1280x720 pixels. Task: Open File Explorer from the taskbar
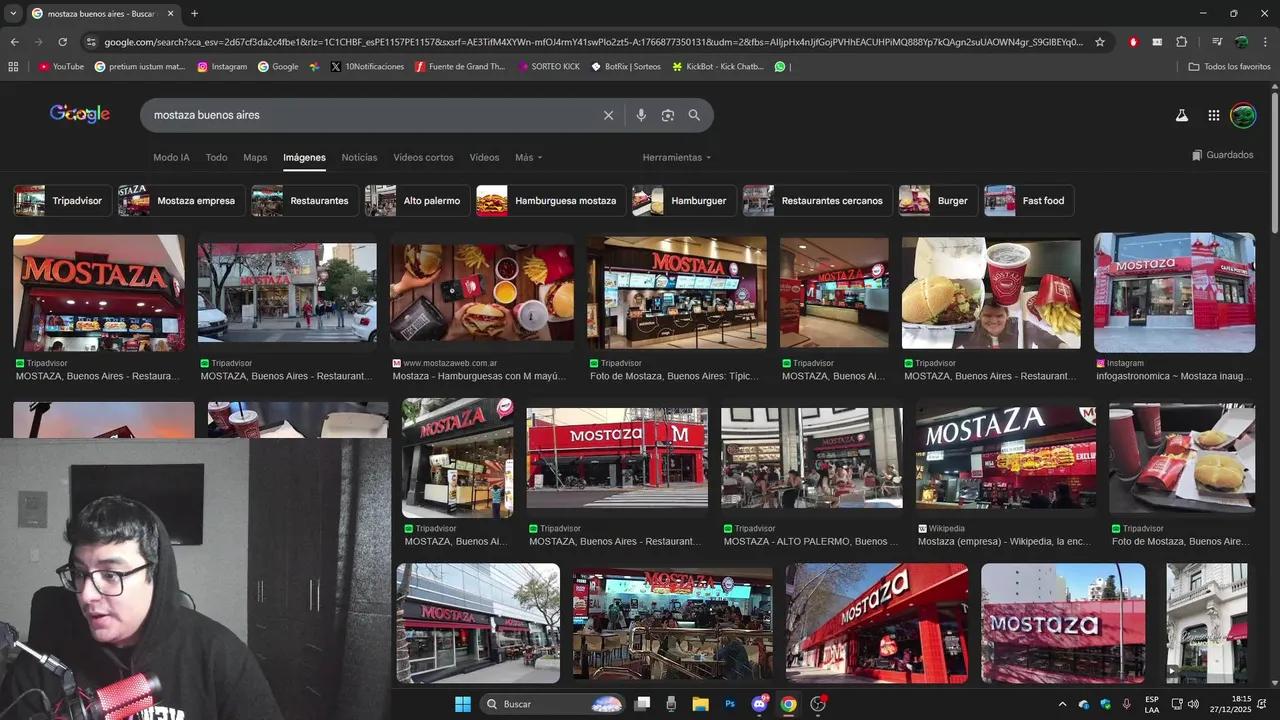click(700, 704)
